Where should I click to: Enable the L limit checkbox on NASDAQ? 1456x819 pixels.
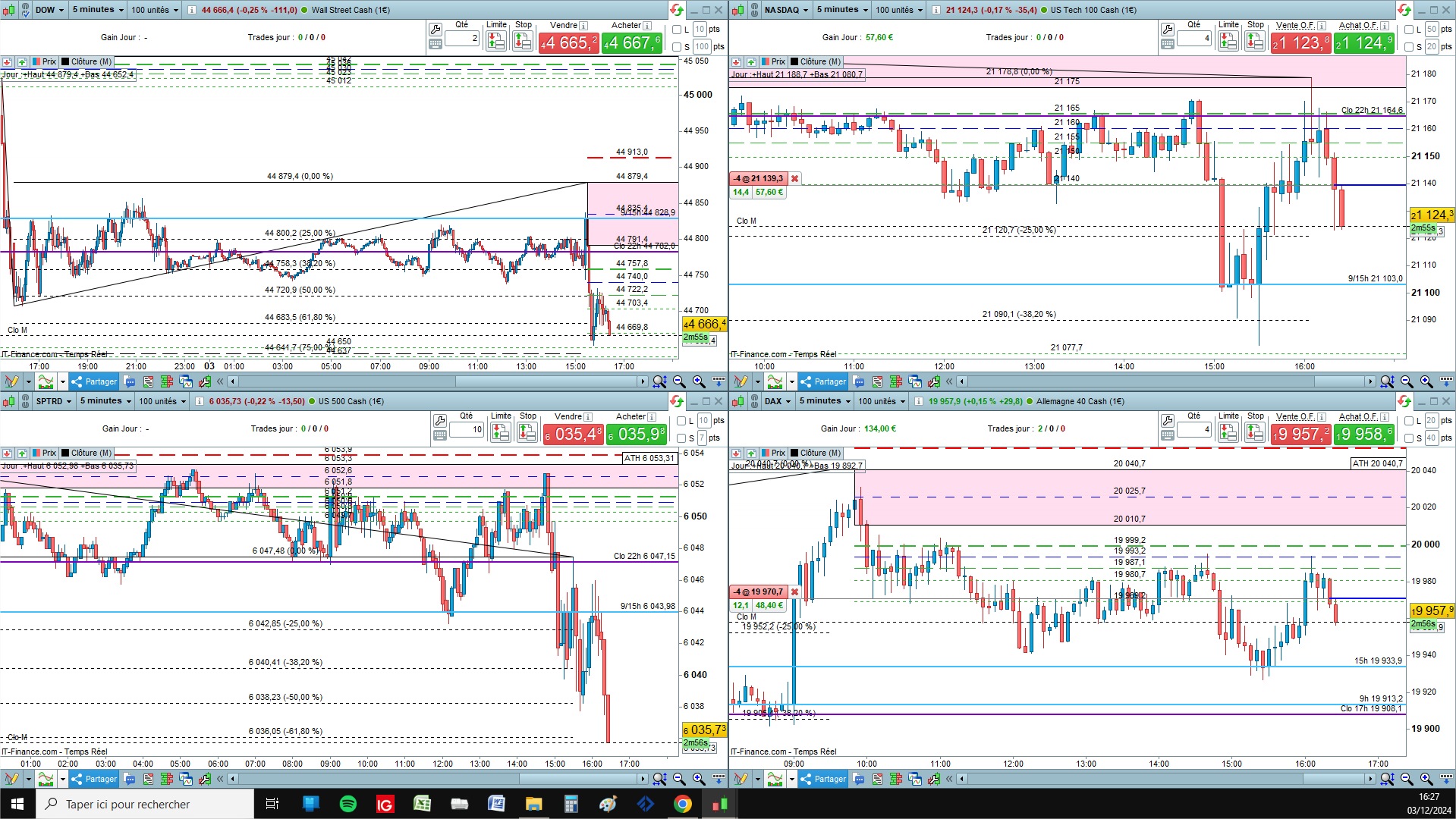[x=1409, y=30]
